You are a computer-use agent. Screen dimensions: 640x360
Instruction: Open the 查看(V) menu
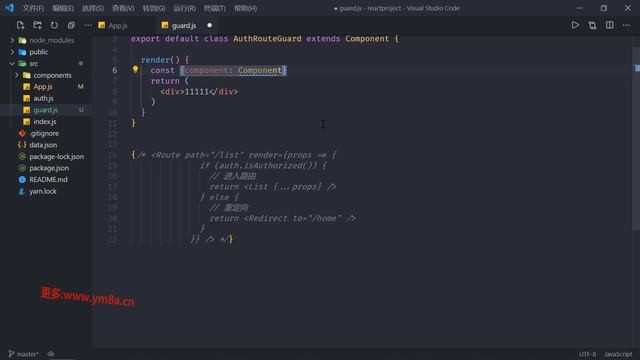pos(123,8)
